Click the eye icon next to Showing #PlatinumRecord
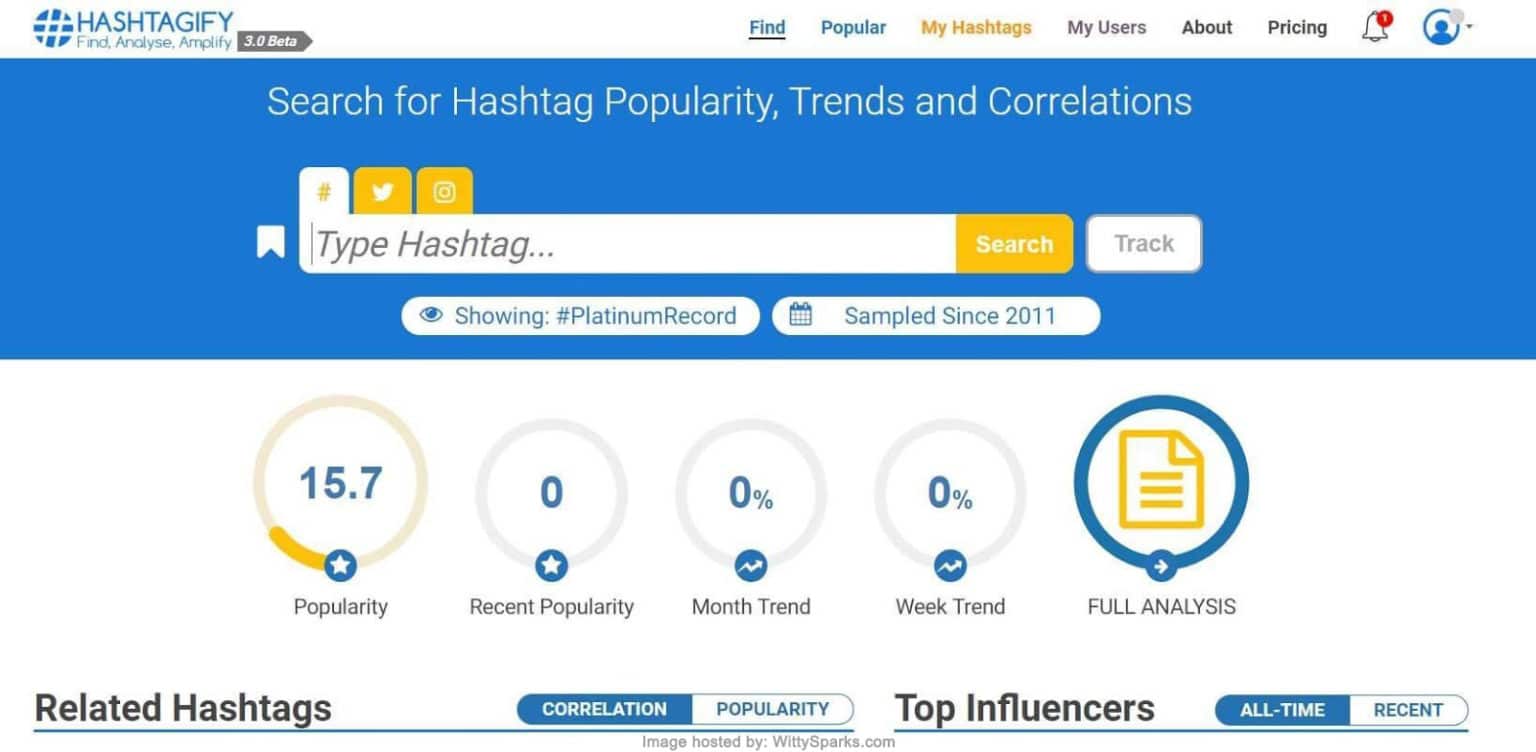This screenshot has width=1536, height=752. coord(430,315)
